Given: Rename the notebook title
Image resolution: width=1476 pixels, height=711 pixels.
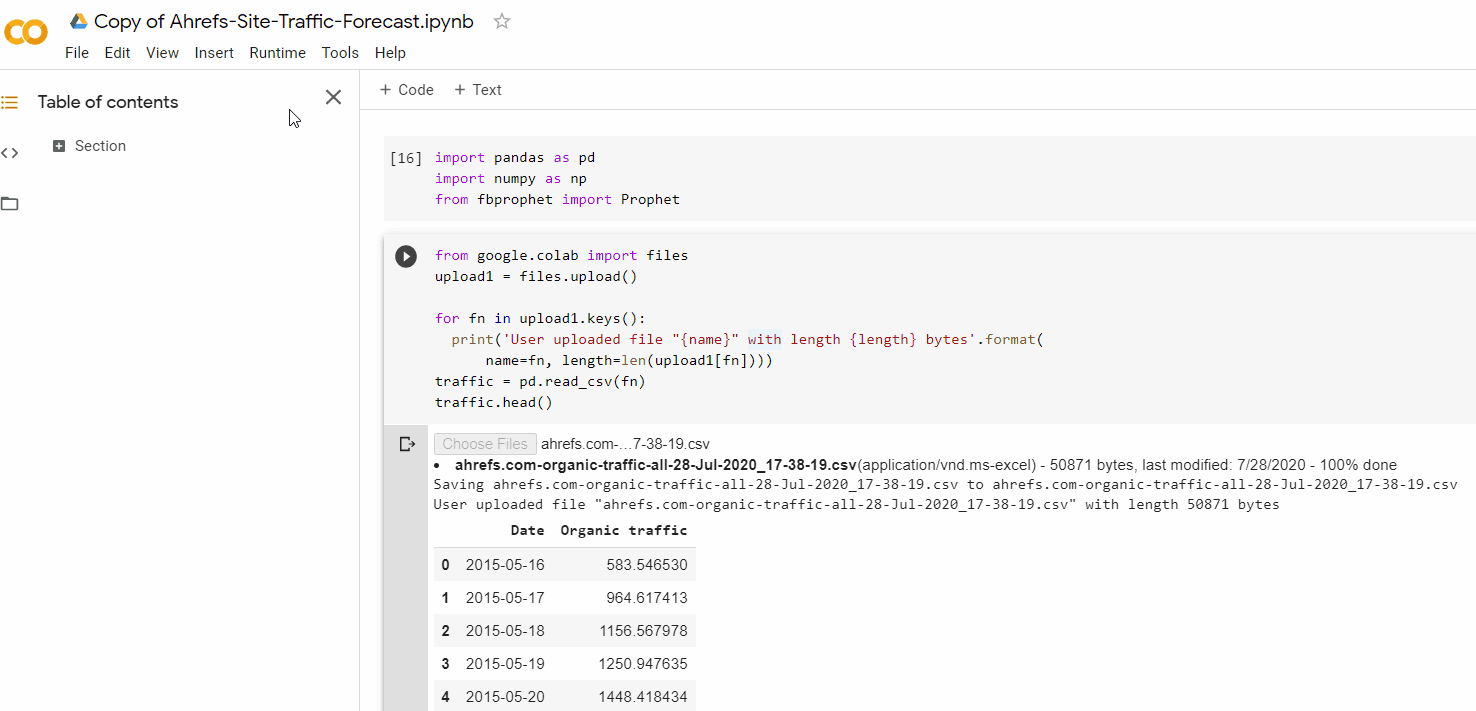Looking at the screenshot, I should click(284, 21).
